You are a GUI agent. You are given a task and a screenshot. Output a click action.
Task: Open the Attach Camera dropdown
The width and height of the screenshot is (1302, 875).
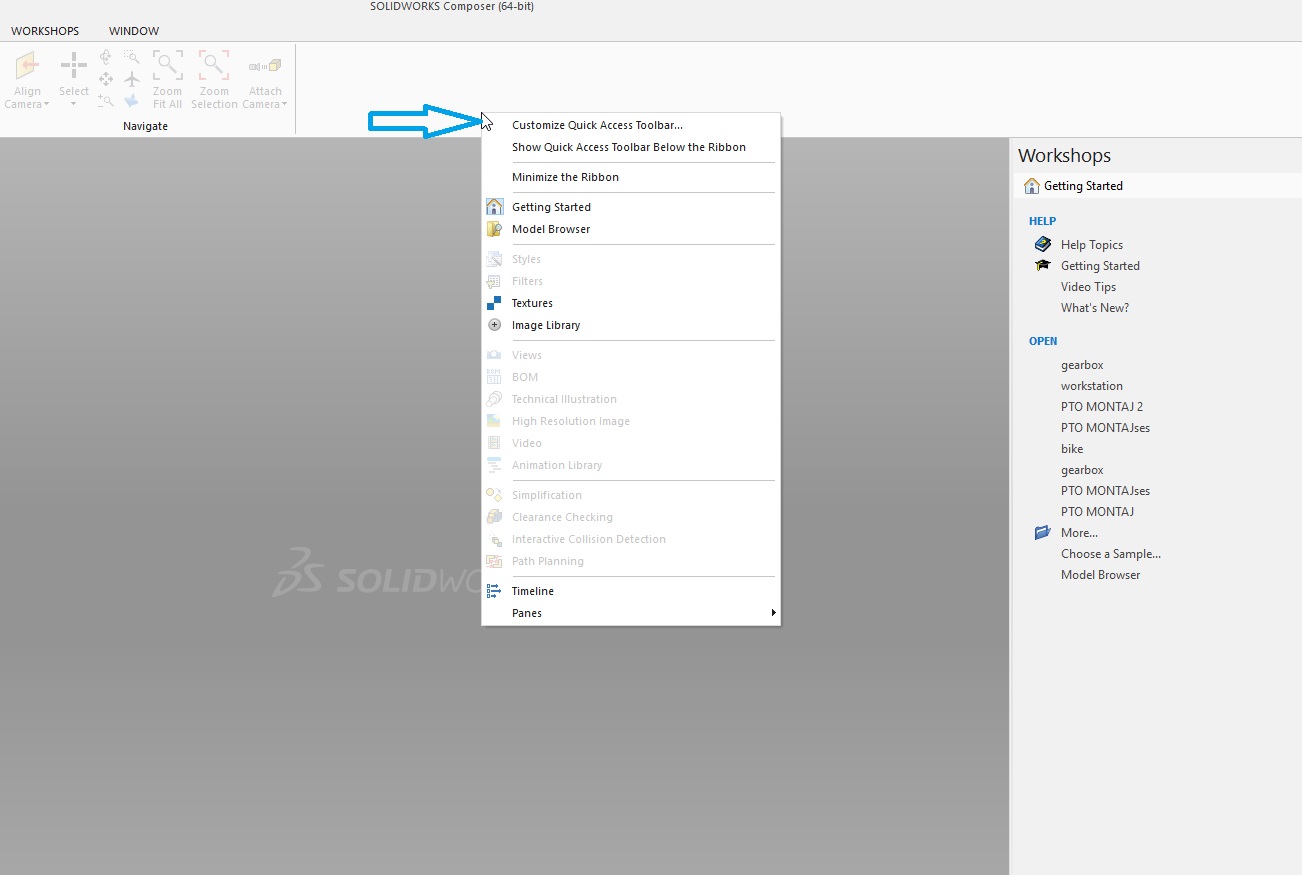(x=285, y=105)
